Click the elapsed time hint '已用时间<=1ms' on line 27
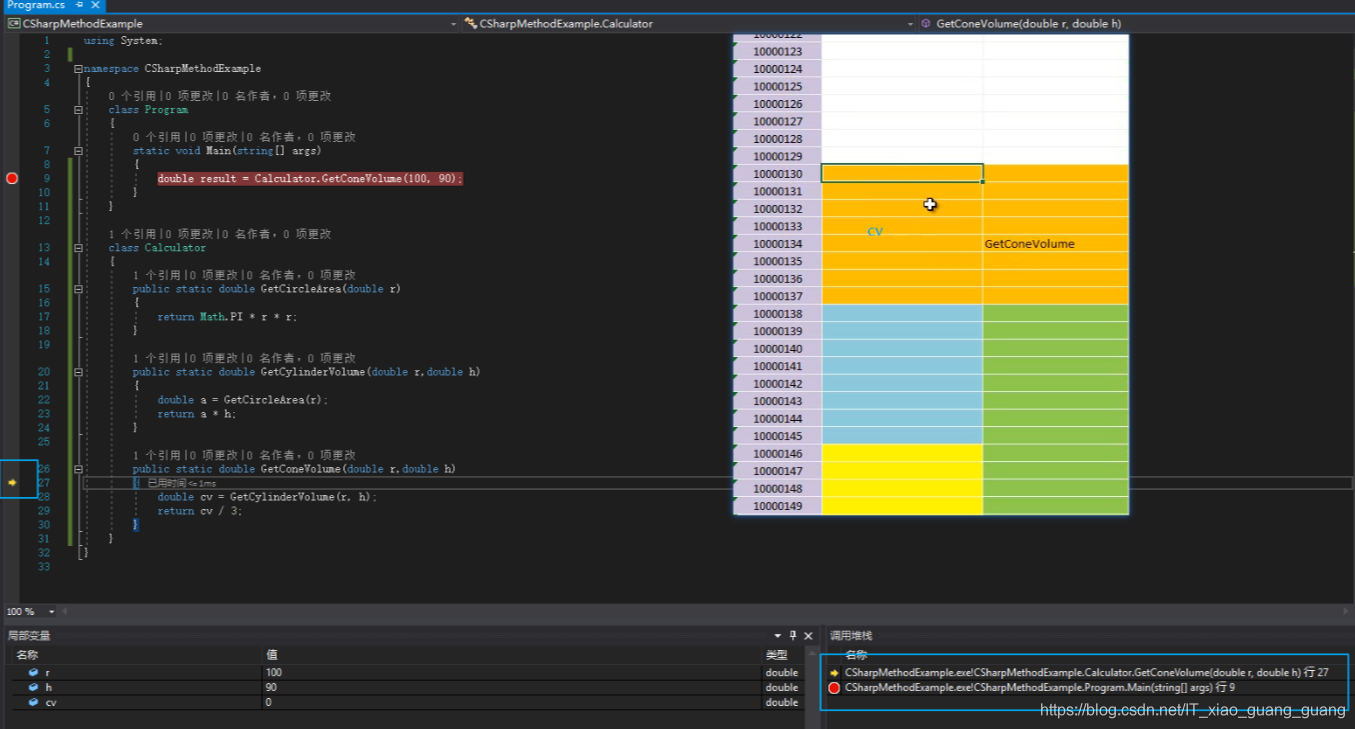Viewport: 1355px width, 729px height. click(x=182, y=483)
